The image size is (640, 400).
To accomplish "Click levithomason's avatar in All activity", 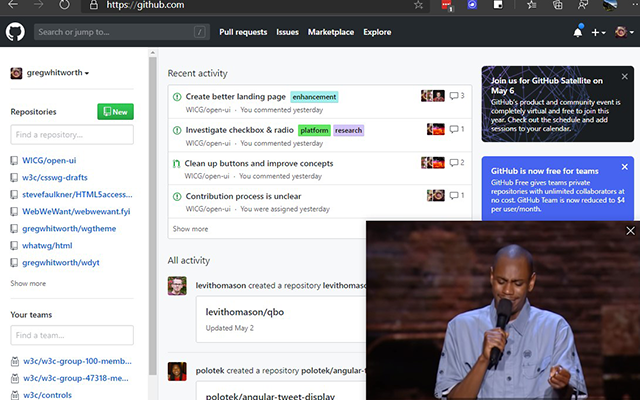I will (x=177, y=286).
